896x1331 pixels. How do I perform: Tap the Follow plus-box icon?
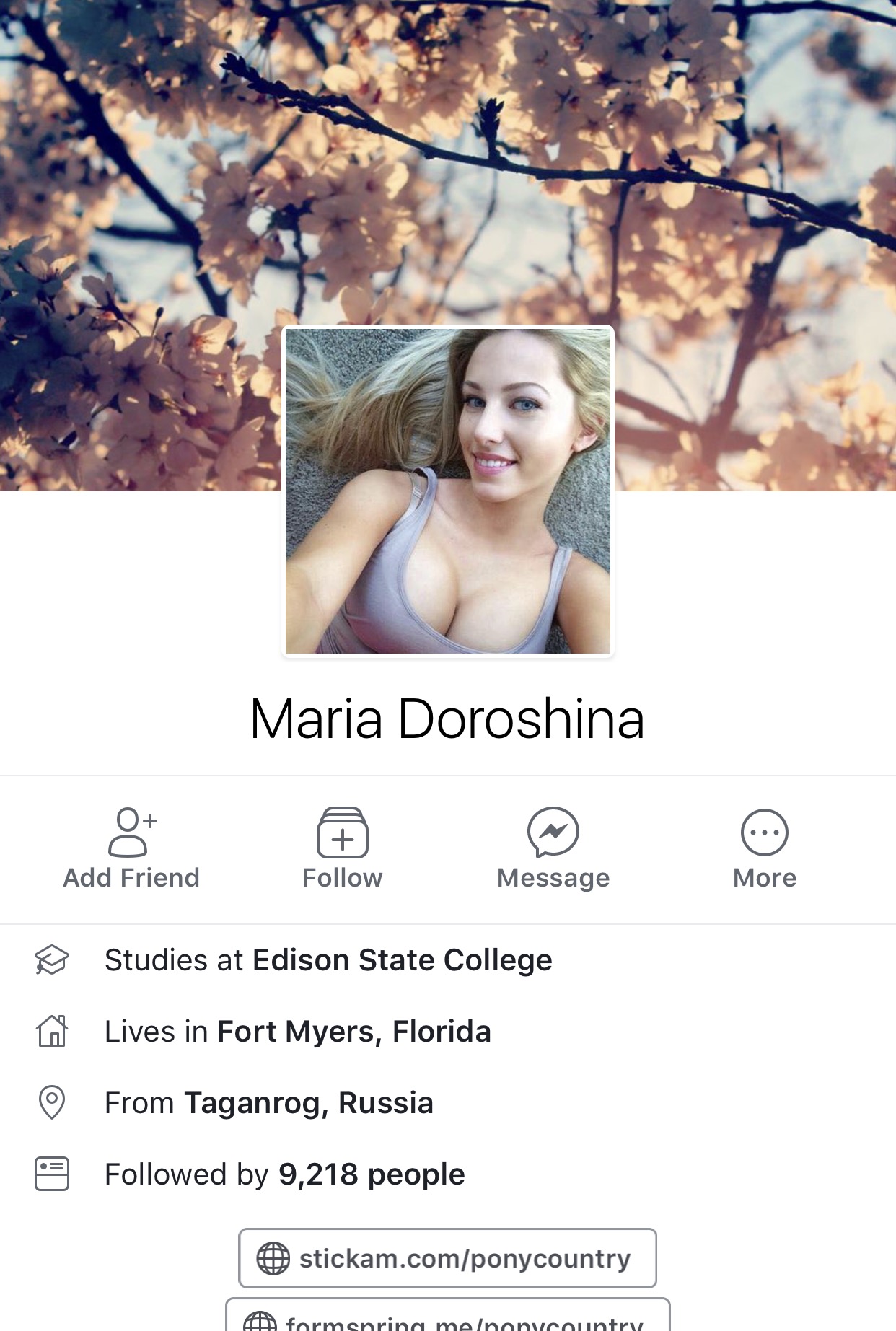point(343,832)
